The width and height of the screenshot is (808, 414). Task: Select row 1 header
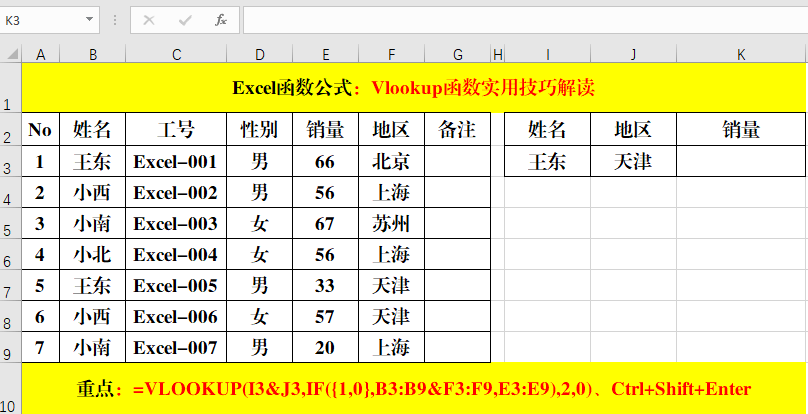11,88
